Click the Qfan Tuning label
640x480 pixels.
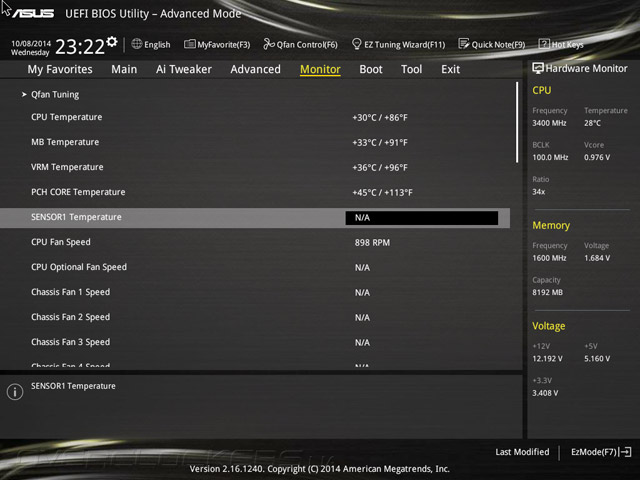(x=55, y=94)
